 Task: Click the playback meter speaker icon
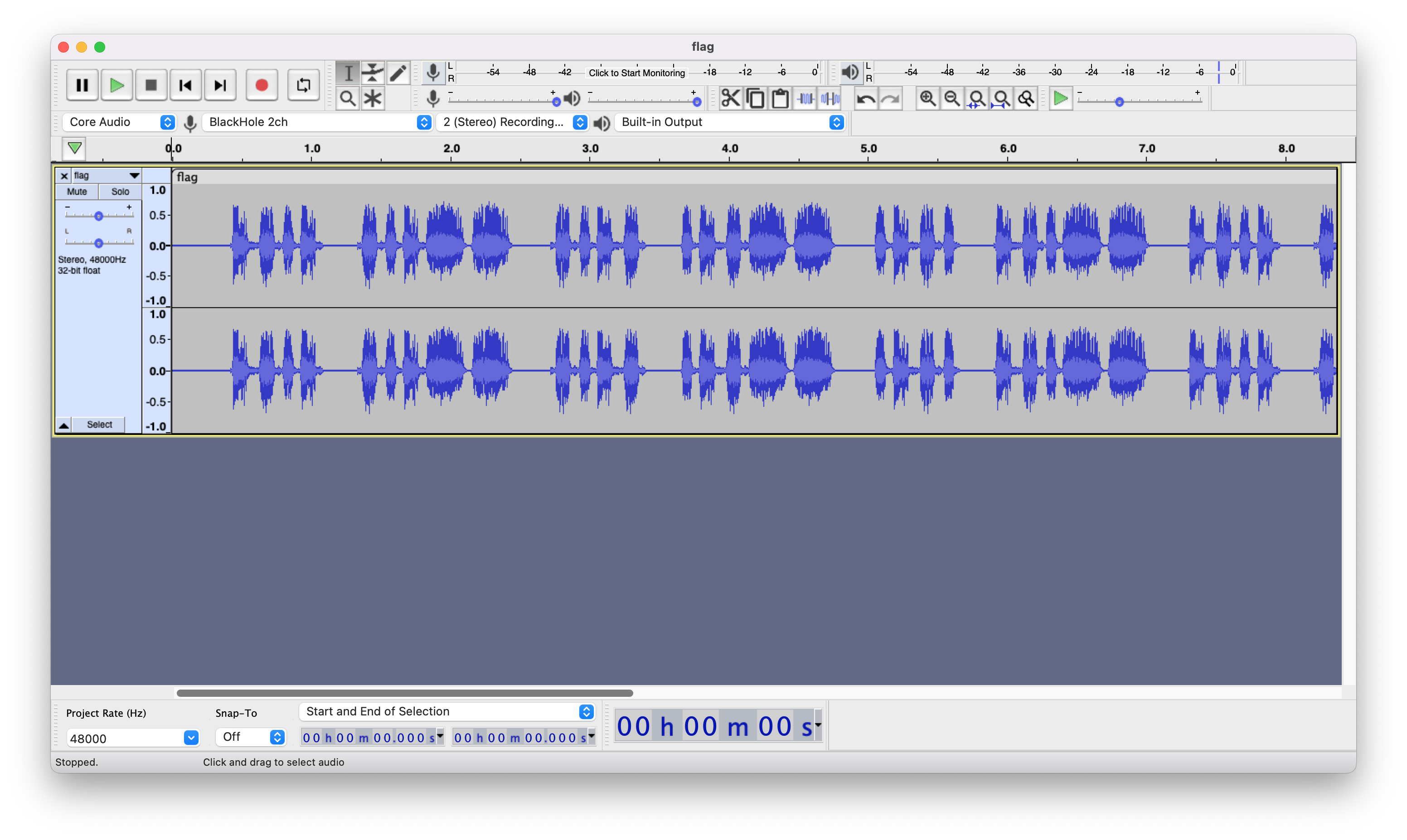click(x=850, y=72)
